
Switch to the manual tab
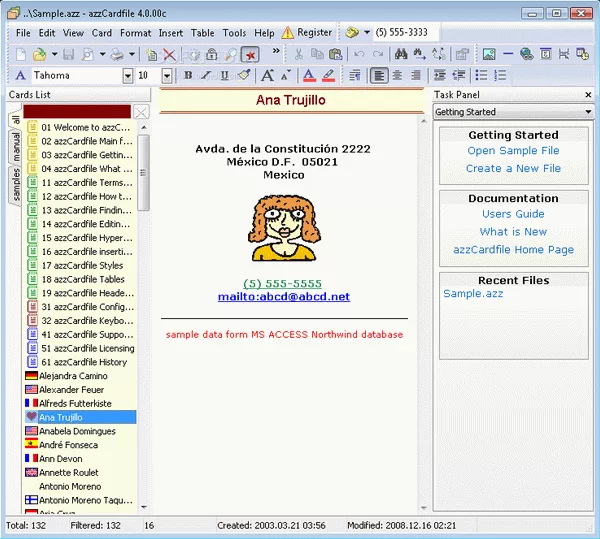coord(15,147)
